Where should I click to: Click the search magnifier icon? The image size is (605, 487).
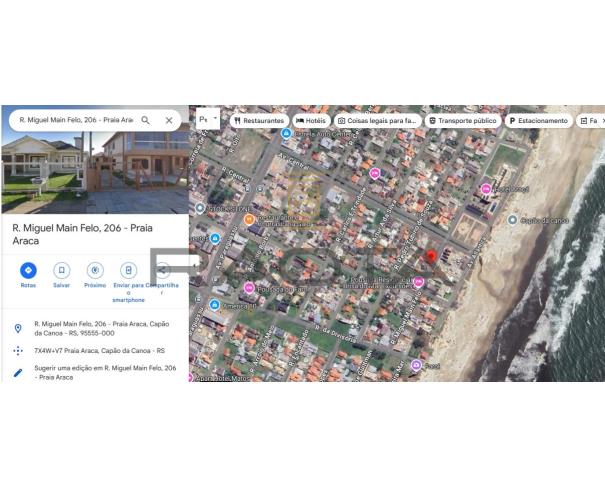[x=145, y=120]
